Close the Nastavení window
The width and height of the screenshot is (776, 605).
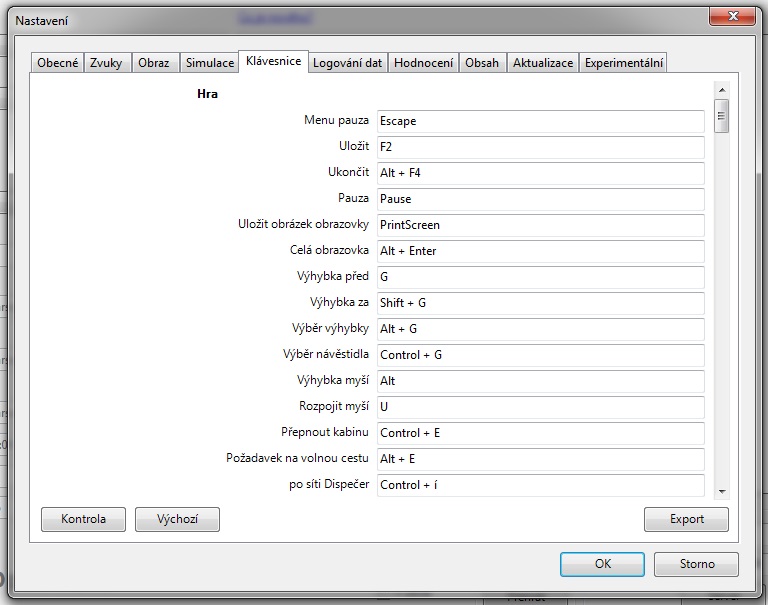click(x=731, y=17)
